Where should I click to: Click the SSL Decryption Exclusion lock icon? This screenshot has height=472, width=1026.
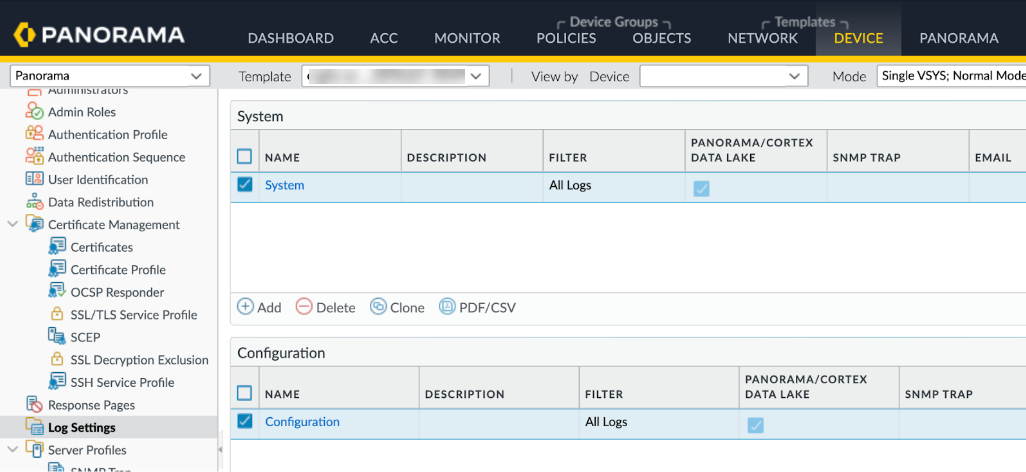point(57,360)
